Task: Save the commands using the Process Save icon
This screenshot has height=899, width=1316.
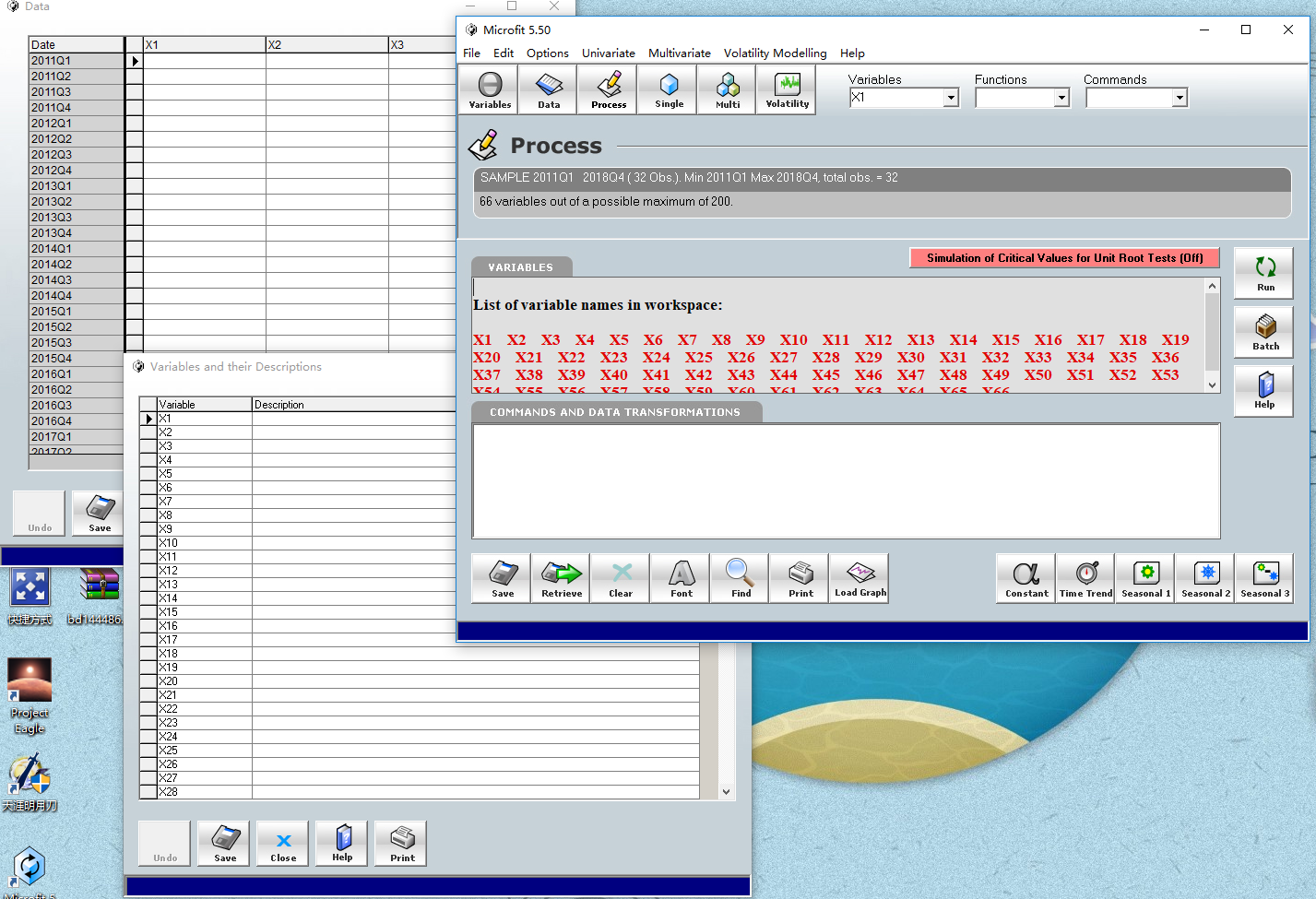Action: click(x=502, y=578)
